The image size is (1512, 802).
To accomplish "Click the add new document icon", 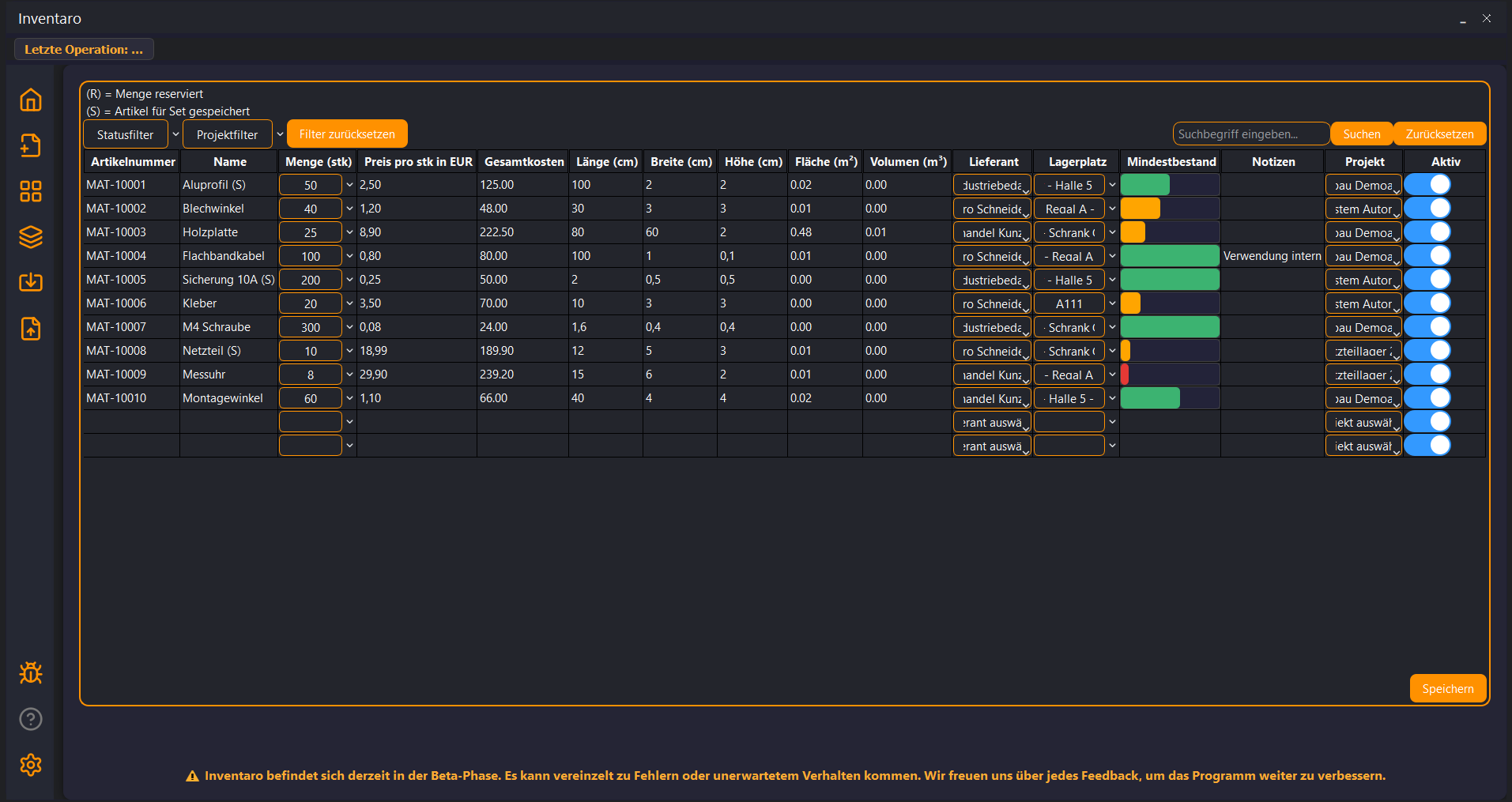I will (x=31, y=145).
